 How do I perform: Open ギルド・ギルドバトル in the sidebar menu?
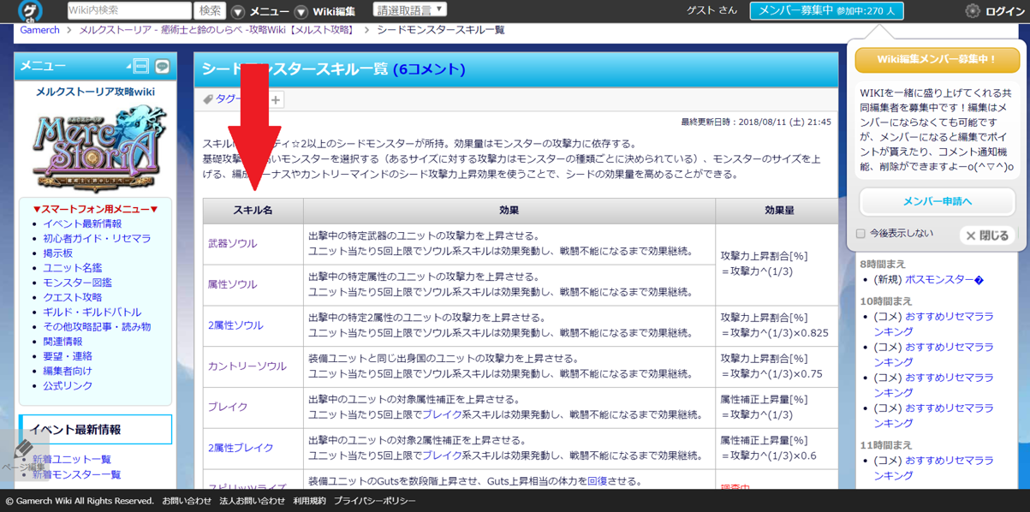(x=92, y=312)
